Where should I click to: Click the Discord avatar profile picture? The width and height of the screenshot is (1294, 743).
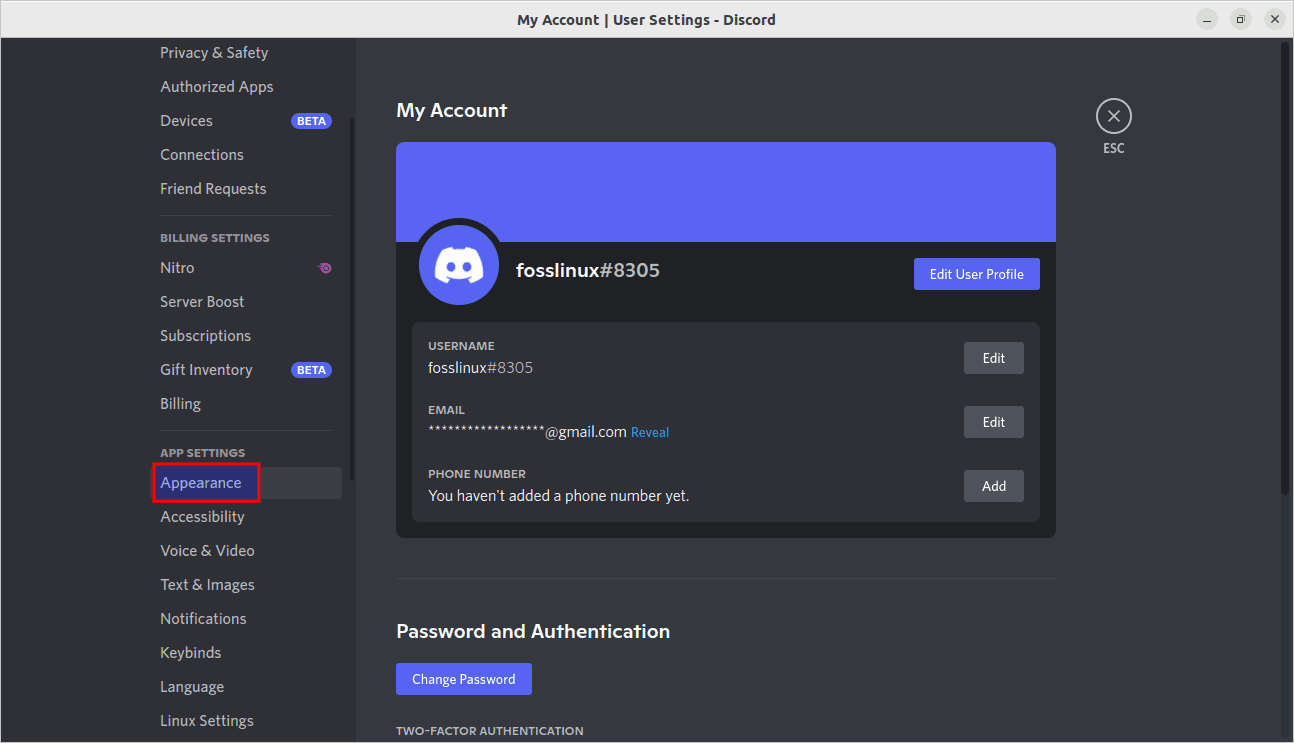click(x=459, y=264)
